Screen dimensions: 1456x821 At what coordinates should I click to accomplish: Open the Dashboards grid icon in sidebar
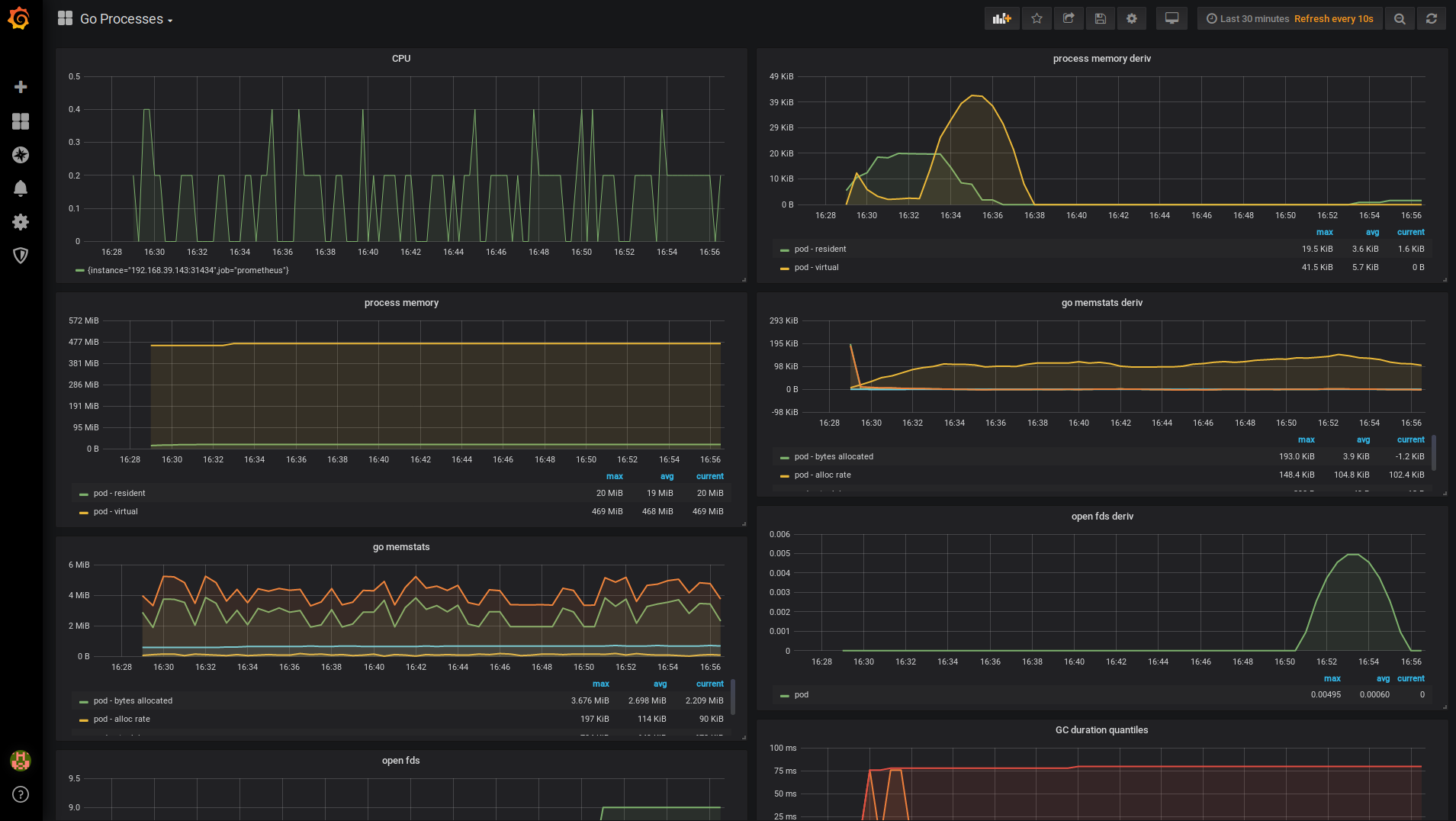pos(21,121)
